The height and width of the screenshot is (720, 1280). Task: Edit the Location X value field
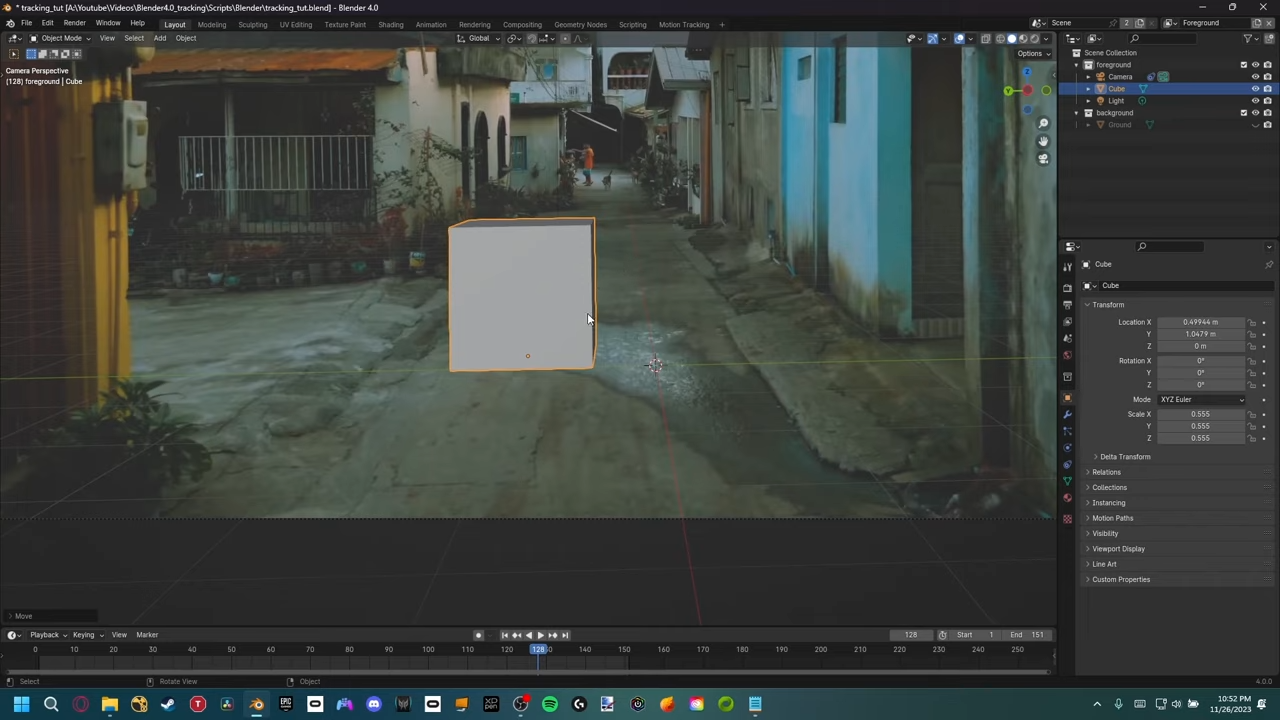1200,322
